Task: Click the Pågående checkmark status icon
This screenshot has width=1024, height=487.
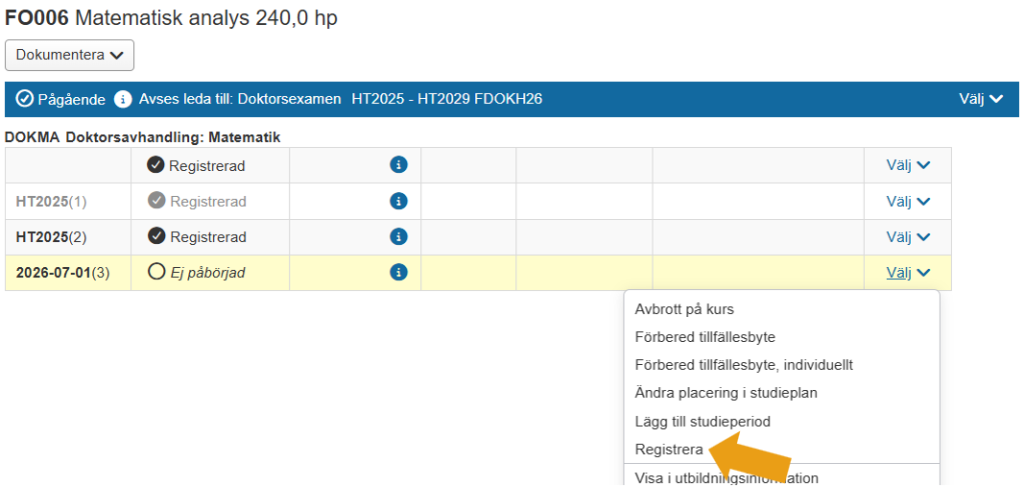Action: [x=24, y=99]
